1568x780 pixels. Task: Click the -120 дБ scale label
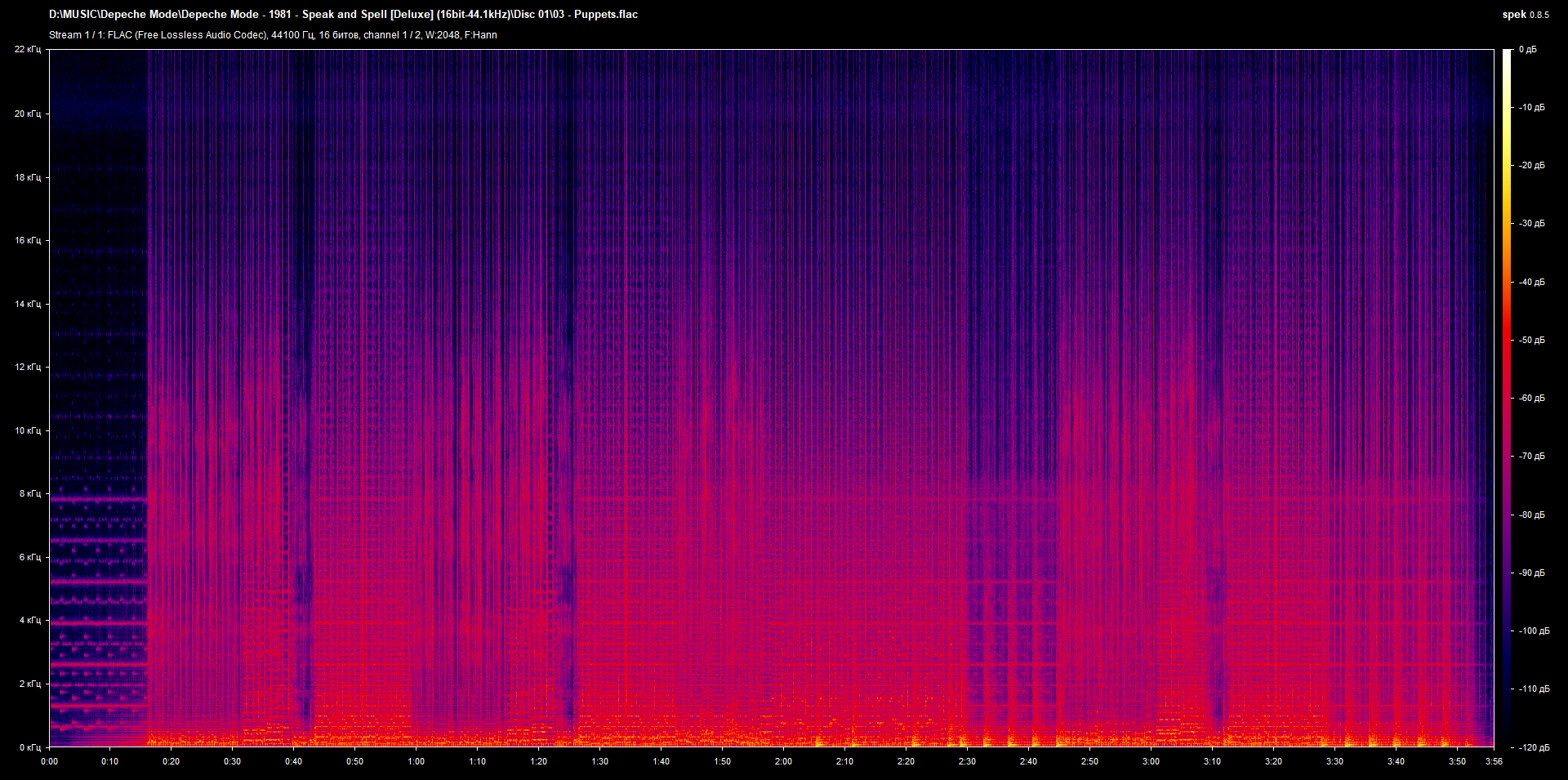[1534, 747]
